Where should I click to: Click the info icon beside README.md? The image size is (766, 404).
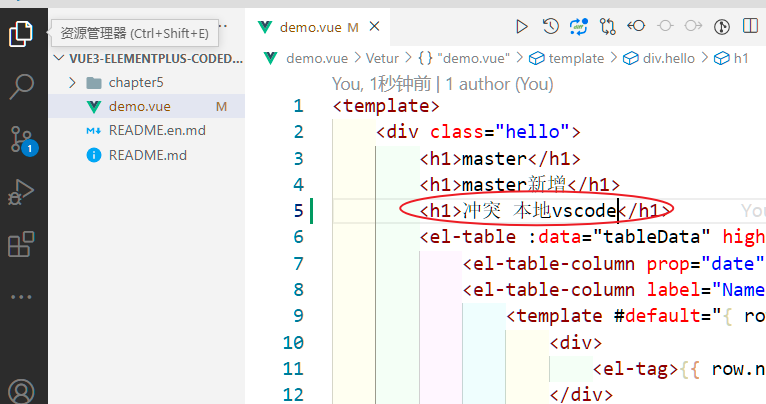tap(93, 155)
